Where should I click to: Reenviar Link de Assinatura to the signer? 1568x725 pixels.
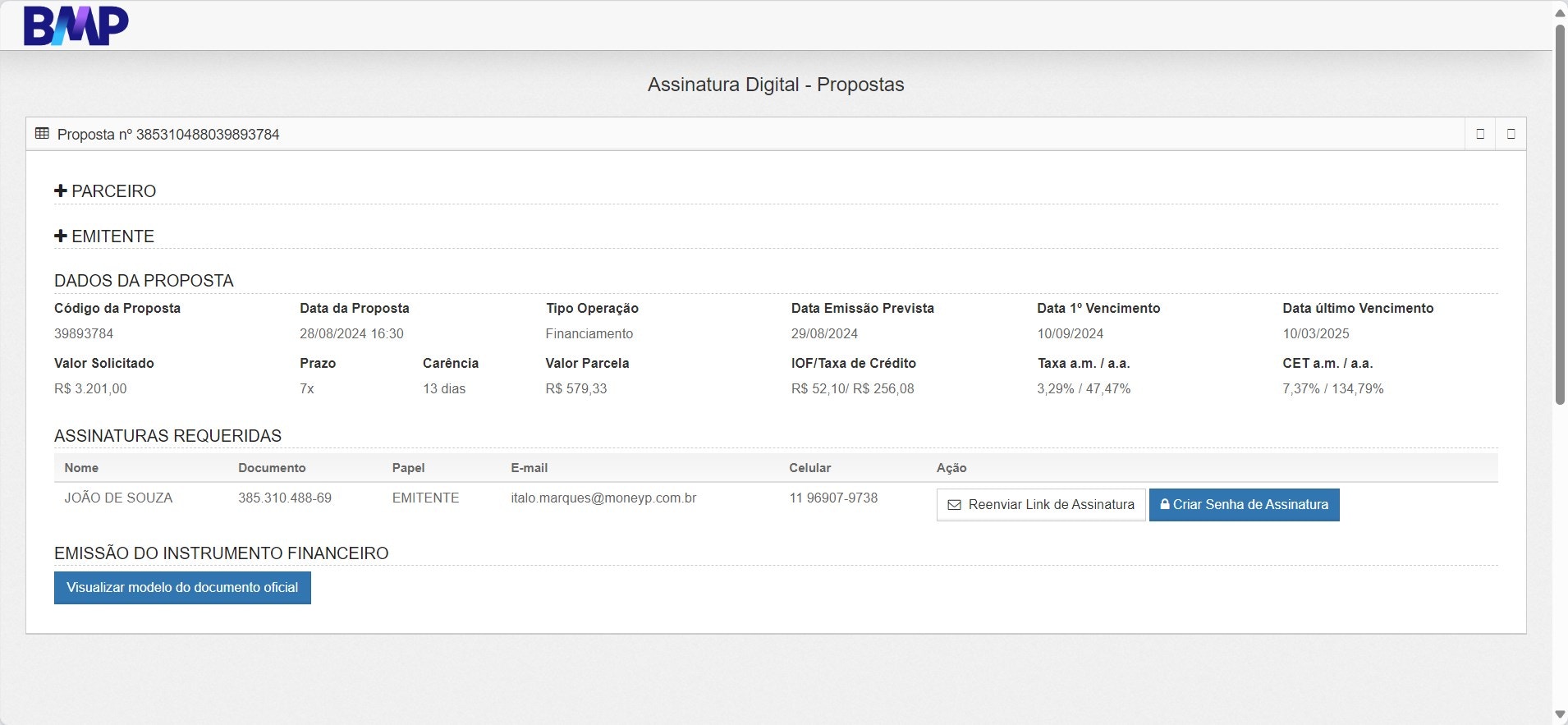(x=1041, y=505)
